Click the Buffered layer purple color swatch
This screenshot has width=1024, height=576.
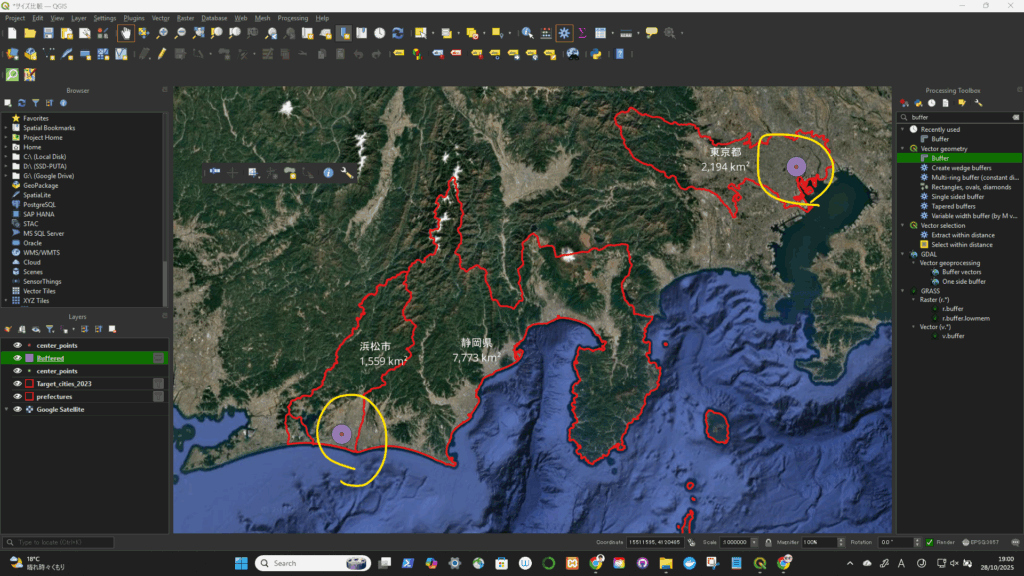[x=29, y=358]
